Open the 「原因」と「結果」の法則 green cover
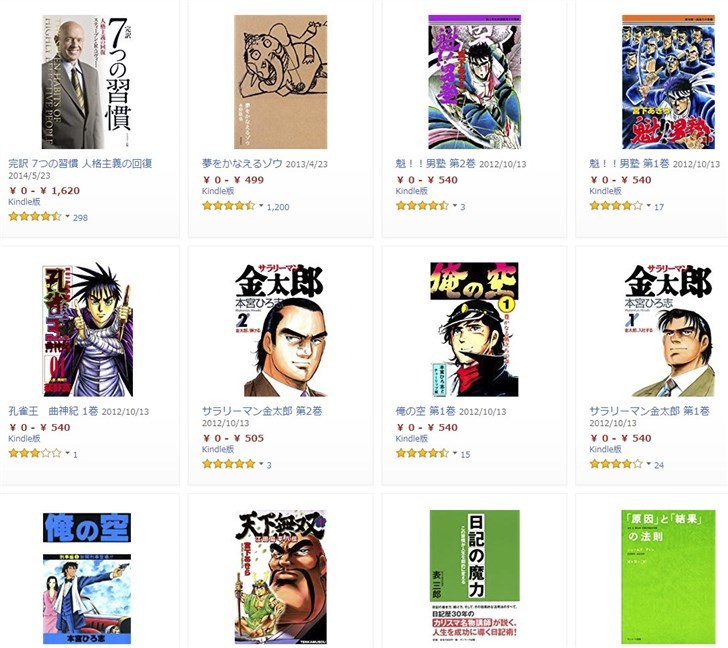The image size is (728, 648). (669, 577)
